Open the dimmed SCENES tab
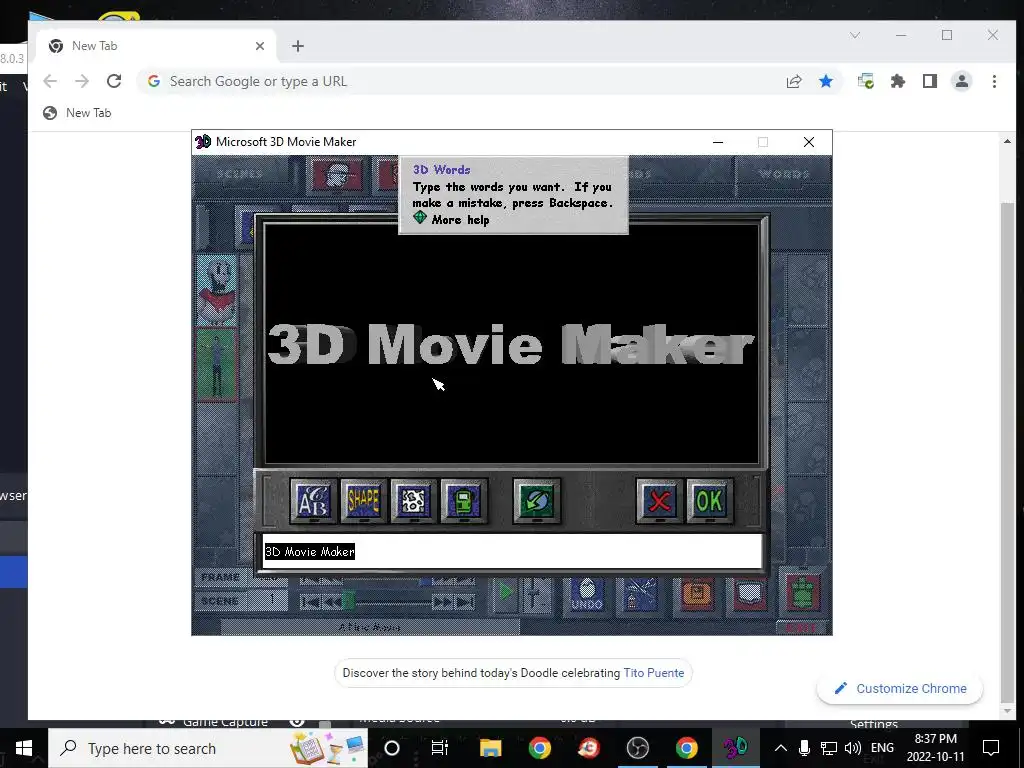The image size is (1024, 768). click(240, 174)
